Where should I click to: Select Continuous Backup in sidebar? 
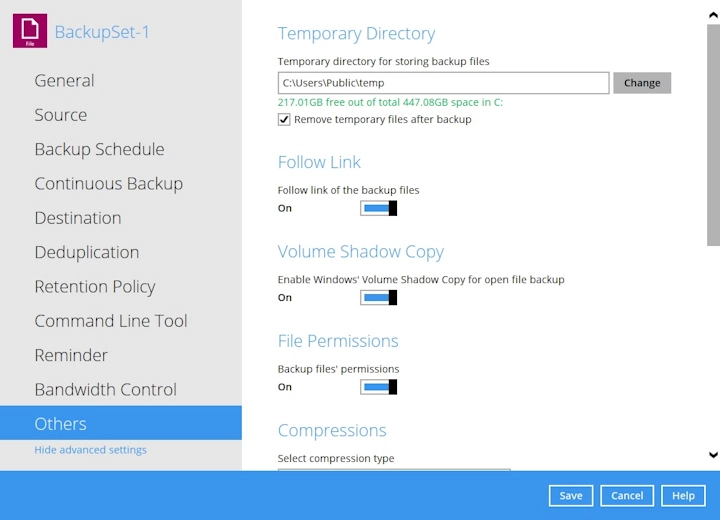108,184
